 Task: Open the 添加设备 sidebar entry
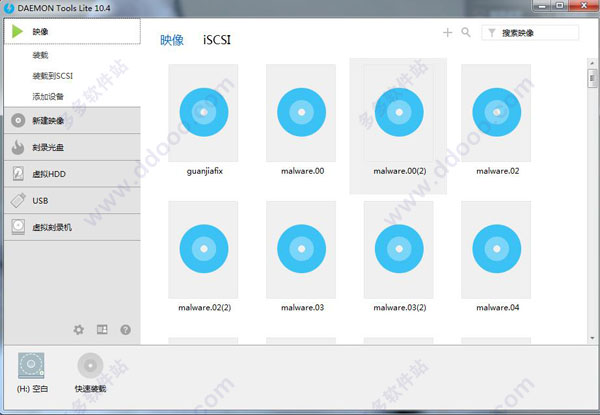(48, 96)
